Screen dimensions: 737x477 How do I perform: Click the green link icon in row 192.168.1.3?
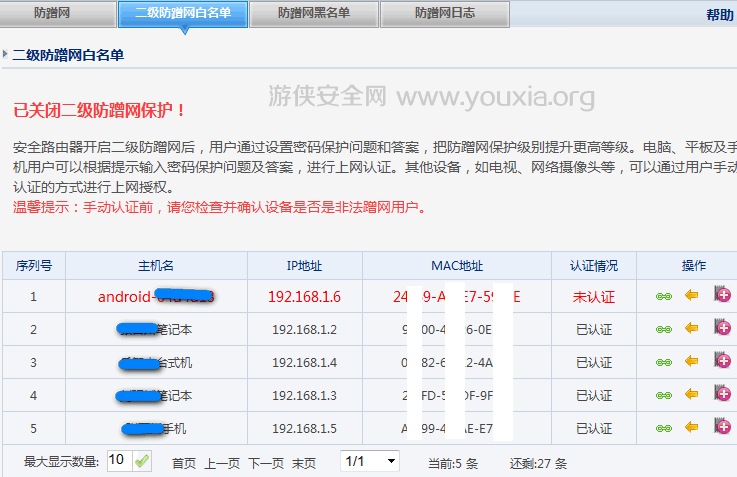[664, 395]
